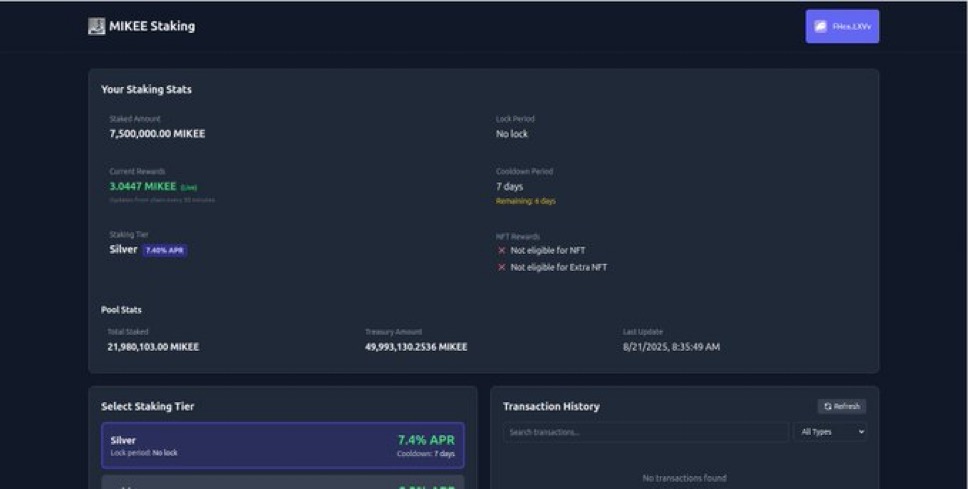
Task: Click the Remaining: 6 days text
Action: point(525,201)
